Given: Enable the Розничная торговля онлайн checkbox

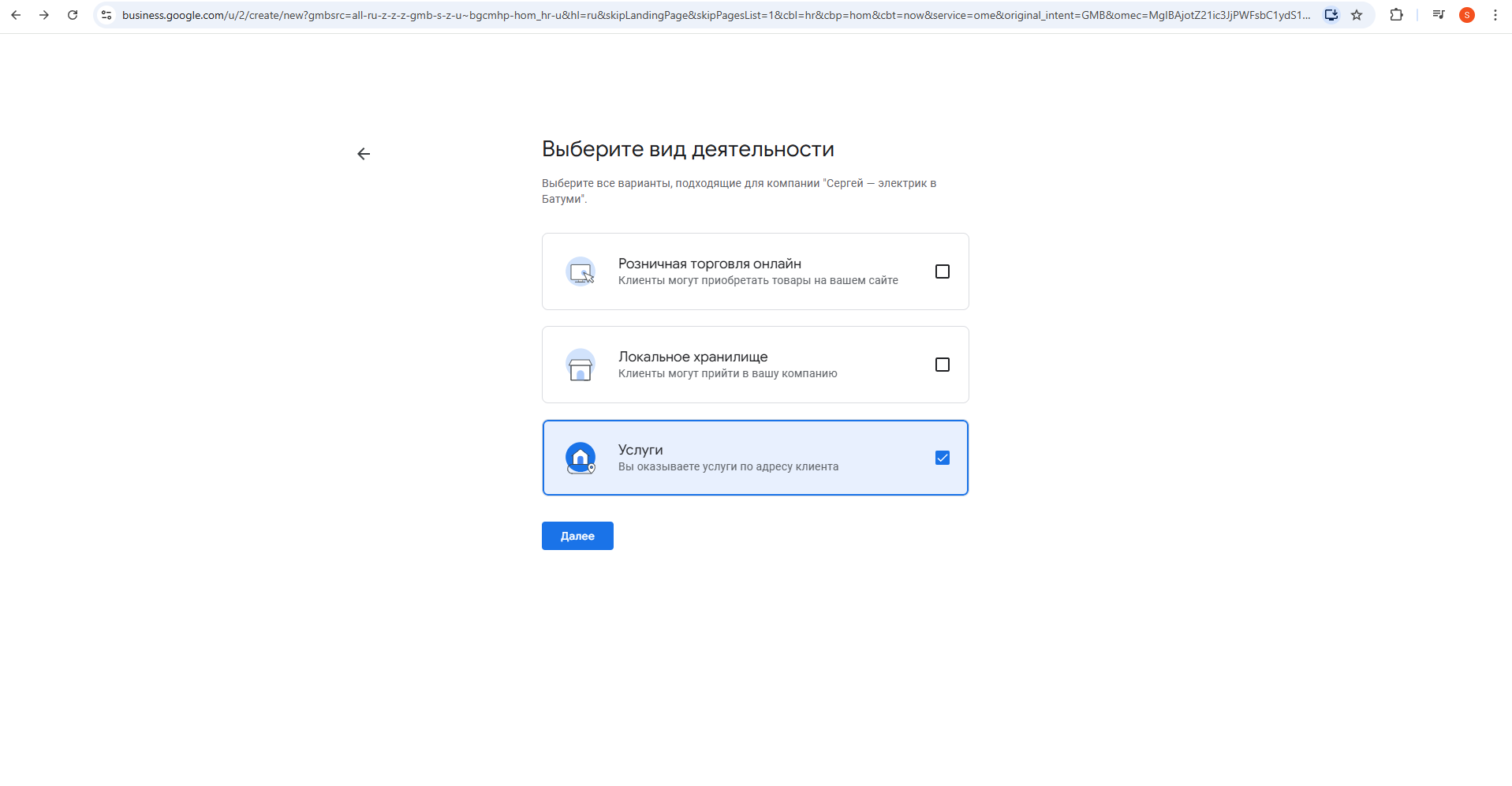Looking at the screenshot, I should [x=943, y=271].
